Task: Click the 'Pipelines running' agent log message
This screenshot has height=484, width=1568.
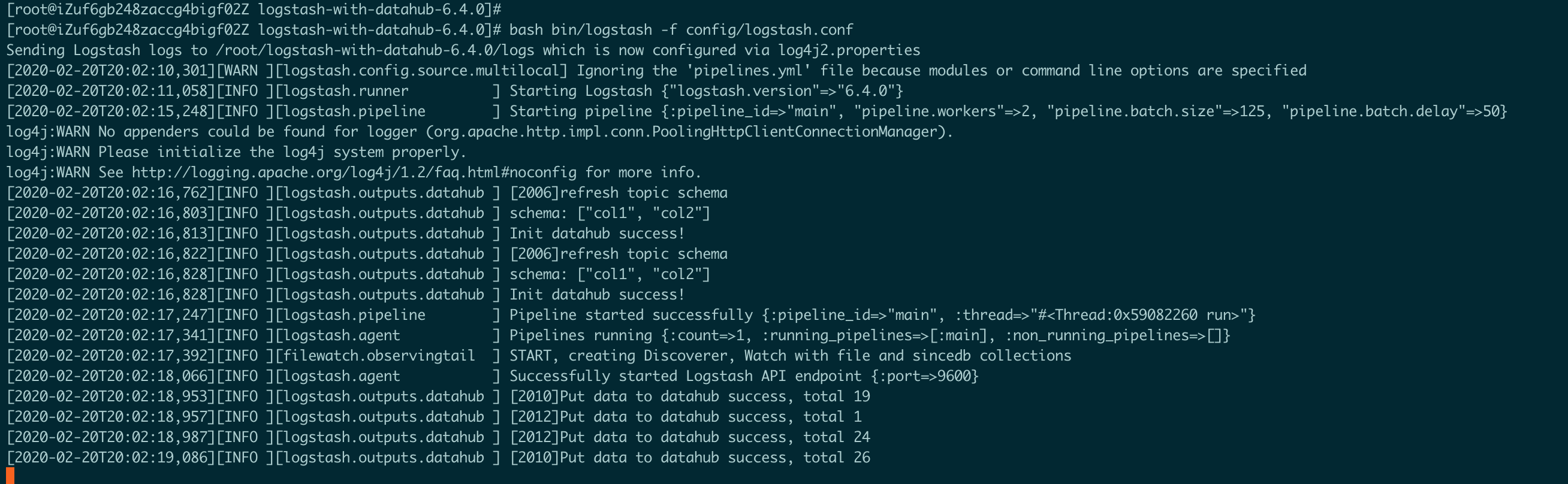Action: [x=869, y=335]
